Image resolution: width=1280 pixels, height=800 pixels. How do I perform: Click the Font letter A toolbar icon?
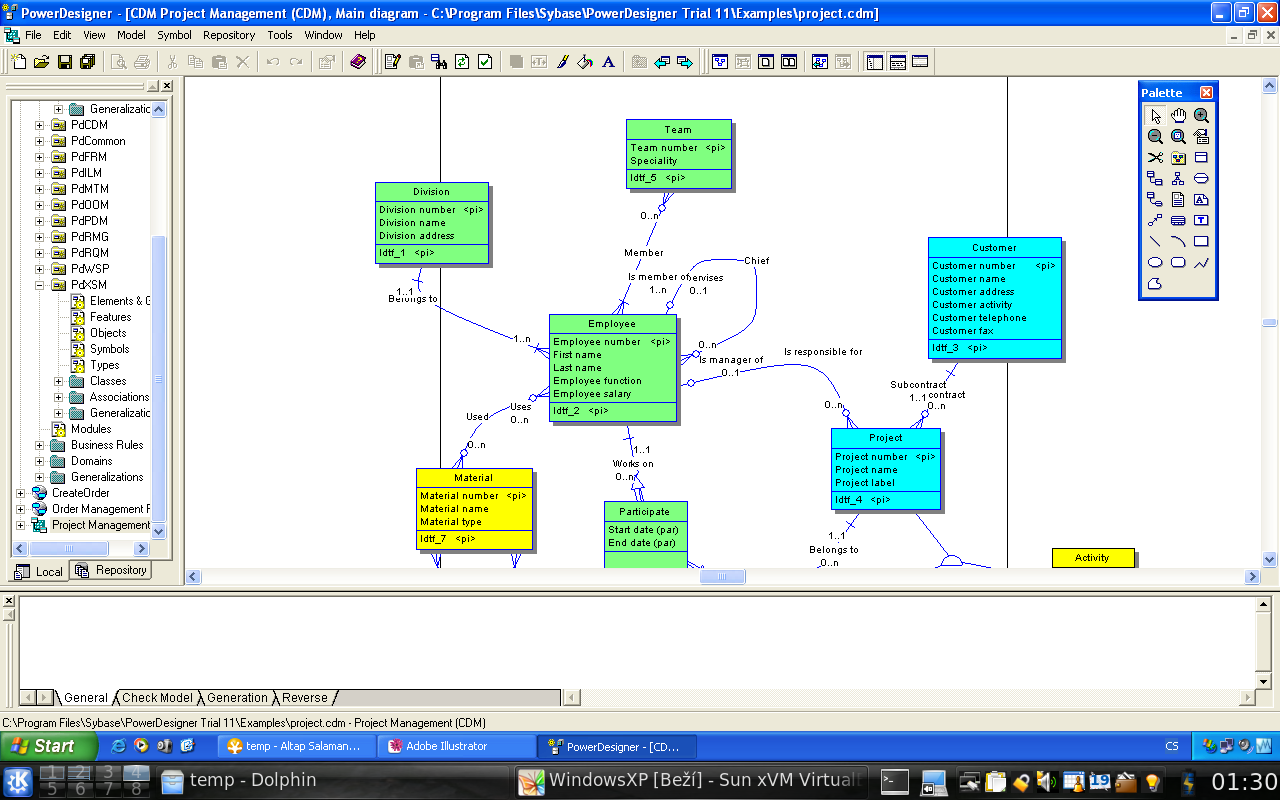pyautogui.click(x=608, y=62)
